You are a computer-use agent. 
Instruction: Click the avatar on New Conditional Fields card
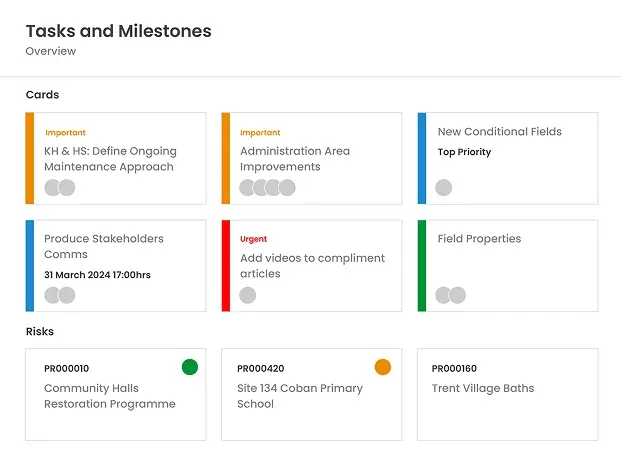pyautogui.click(x=444, y=187)
